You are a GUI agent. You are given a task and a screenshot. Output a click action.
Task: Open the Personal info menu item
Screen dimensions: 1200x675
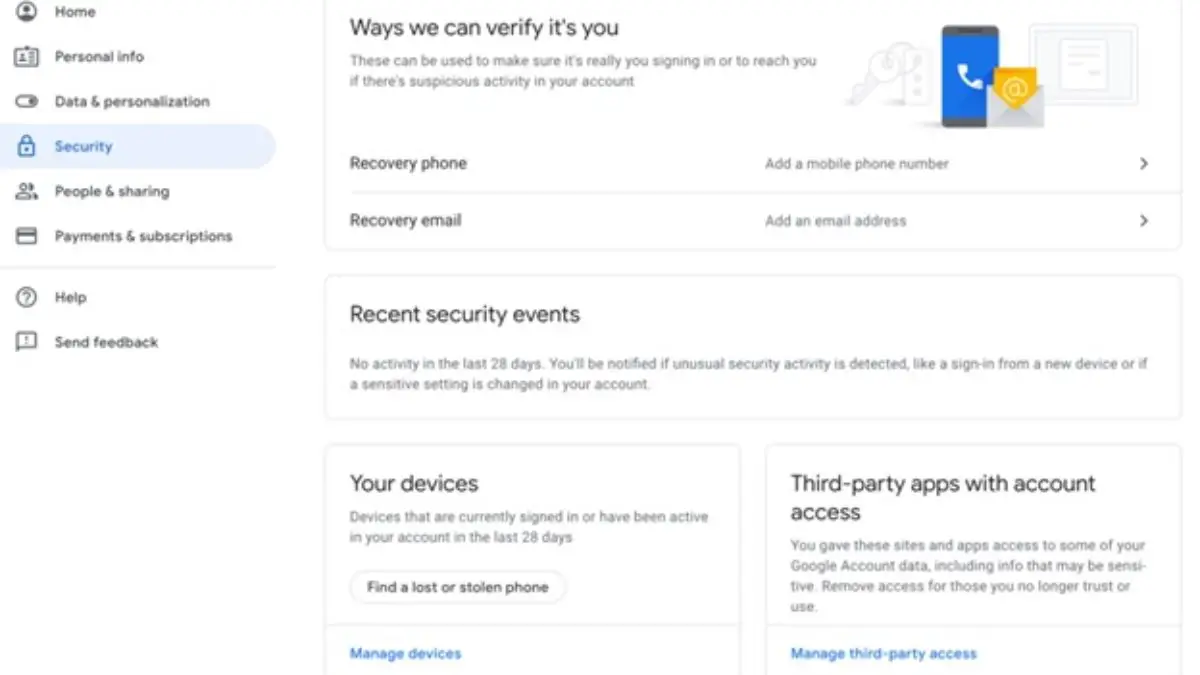[x=99, y=57]
